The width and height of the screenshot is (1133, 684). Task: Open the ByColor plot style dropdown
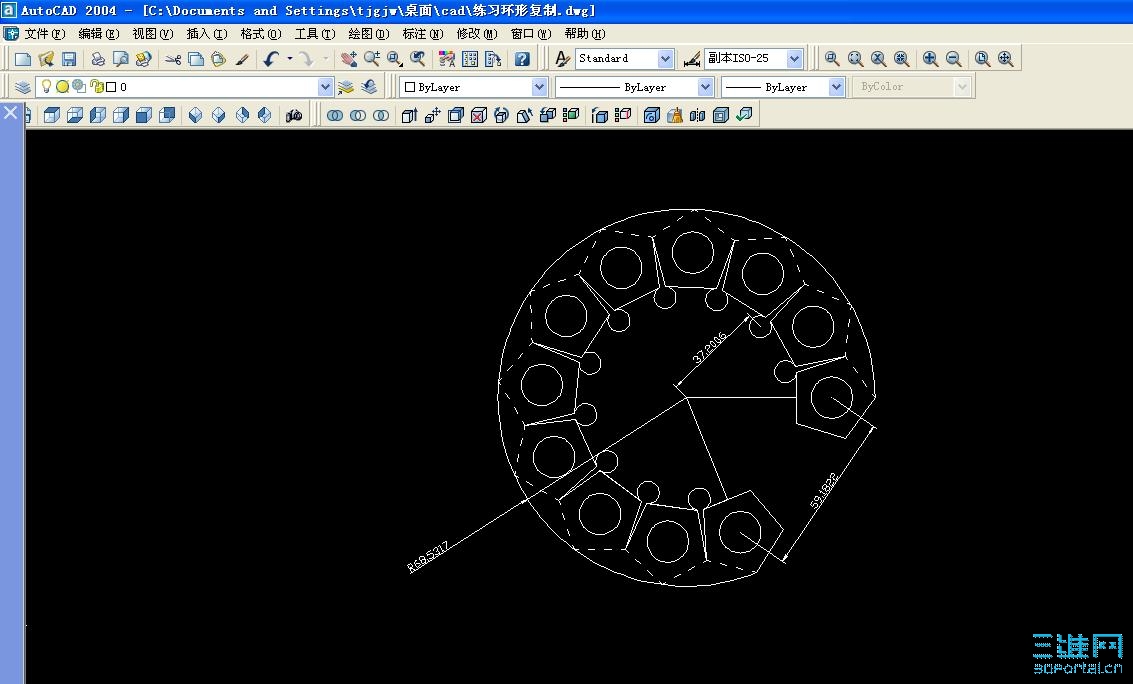(962, 87)
